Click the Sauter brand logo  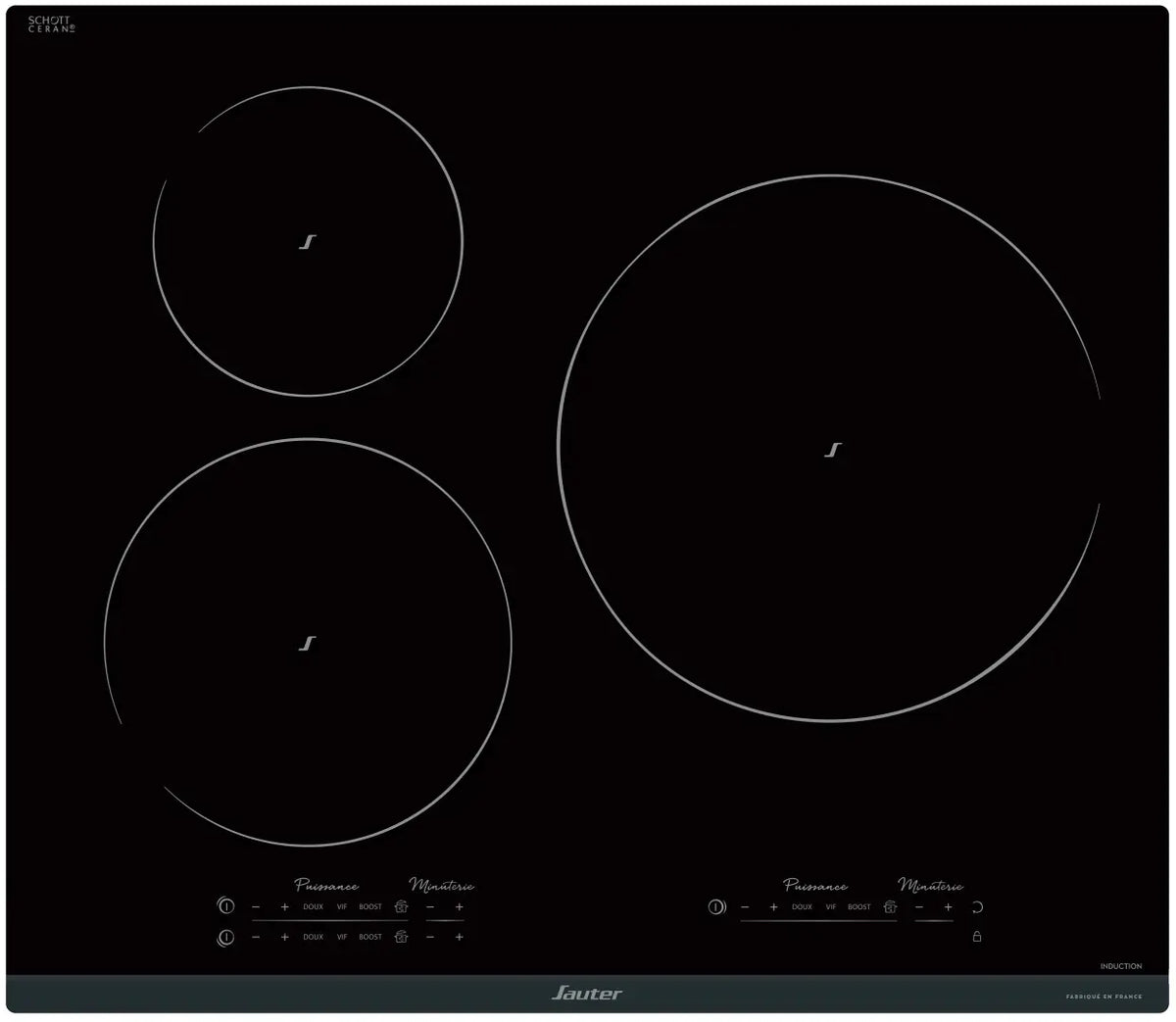[x=586, y=994]
